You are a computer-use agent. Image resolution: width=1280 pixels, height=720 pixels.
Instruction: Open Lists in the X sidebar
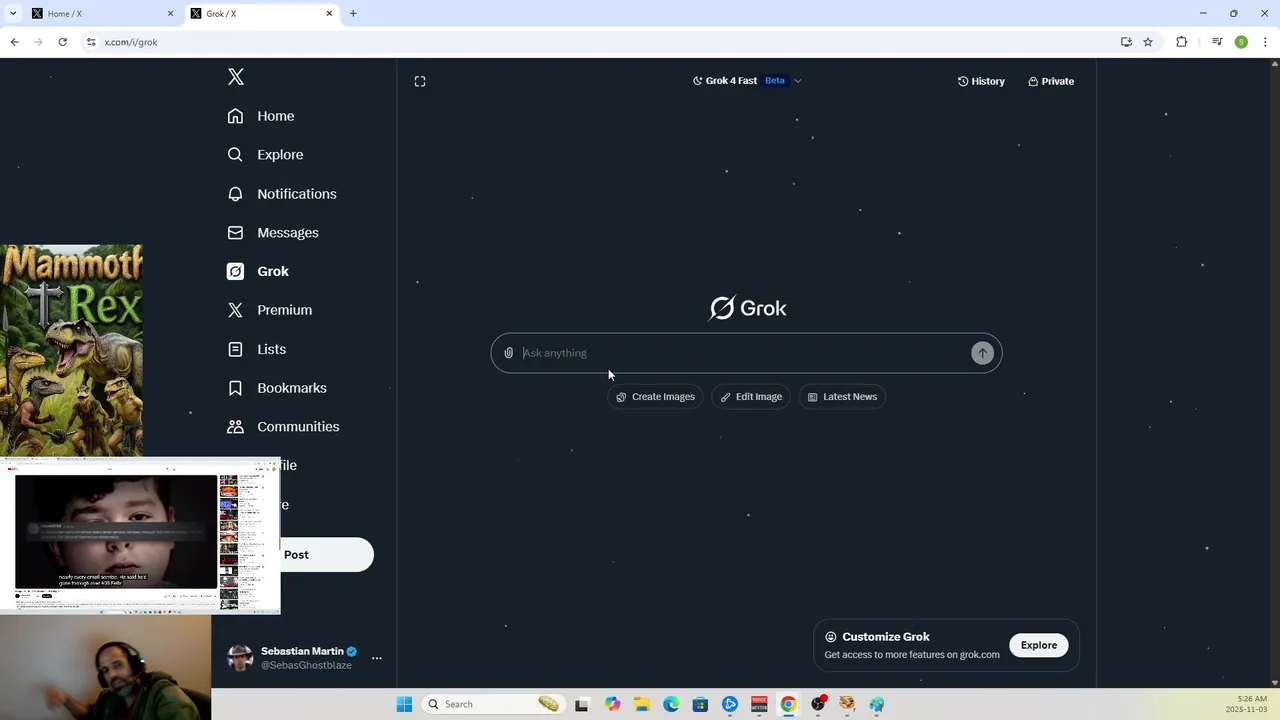(256, 349)
